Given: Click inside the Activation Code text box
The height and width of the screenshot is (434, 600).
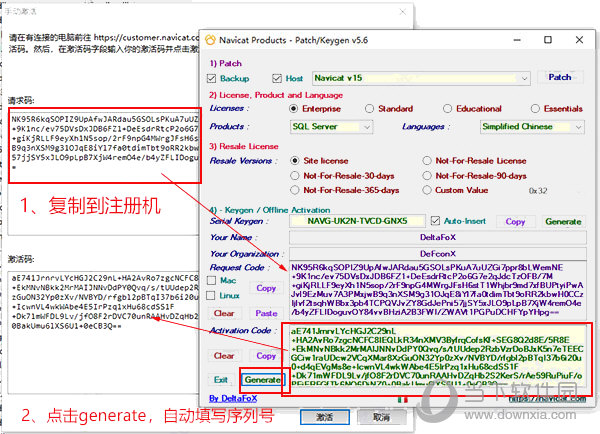Looking at the screenshot, I should (x=437, y=354).
